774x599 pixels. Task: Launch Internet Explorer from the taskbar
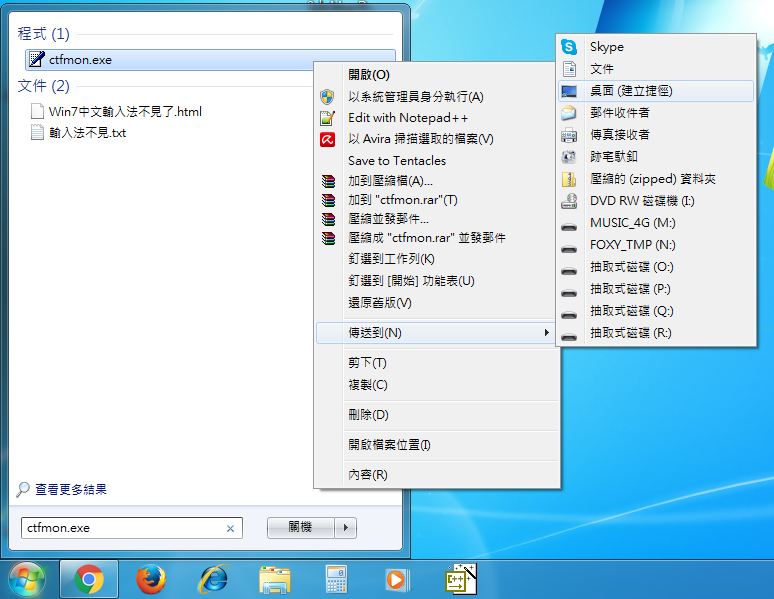click(x=213, y=579)
